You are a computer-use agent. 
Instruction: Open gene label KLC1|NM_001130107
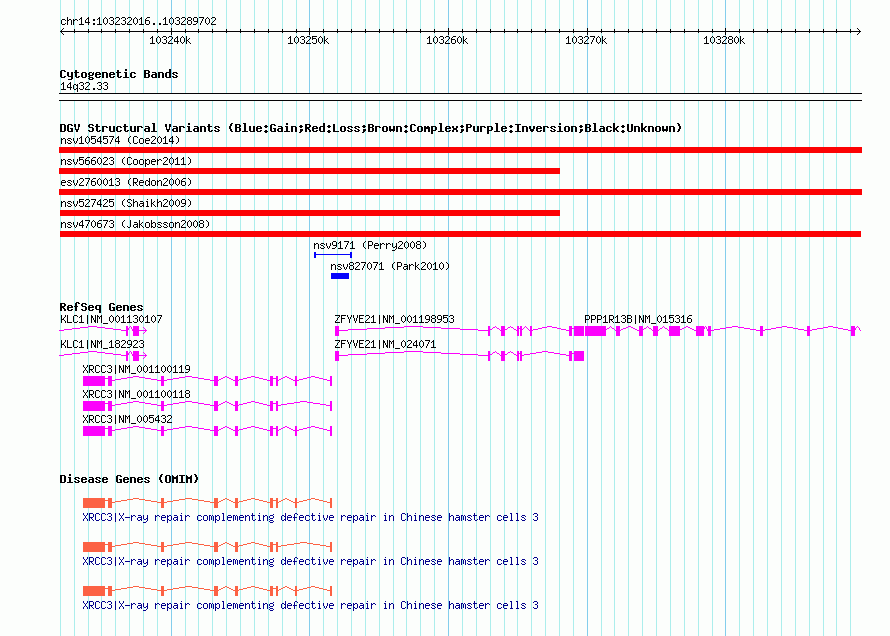[x=111, y=319]
